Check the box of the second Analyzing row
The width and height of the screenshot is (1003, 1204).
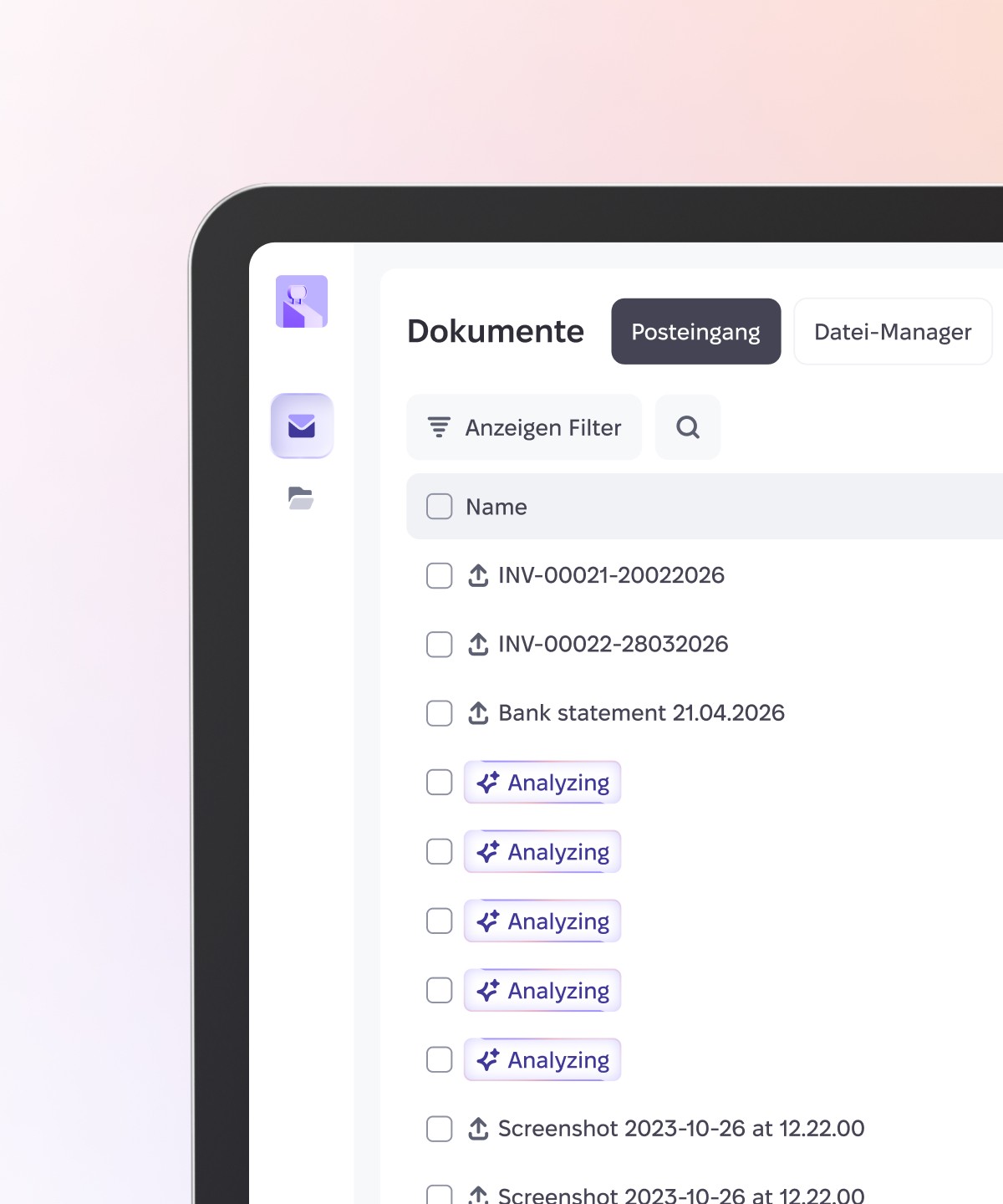coord(440,852)
